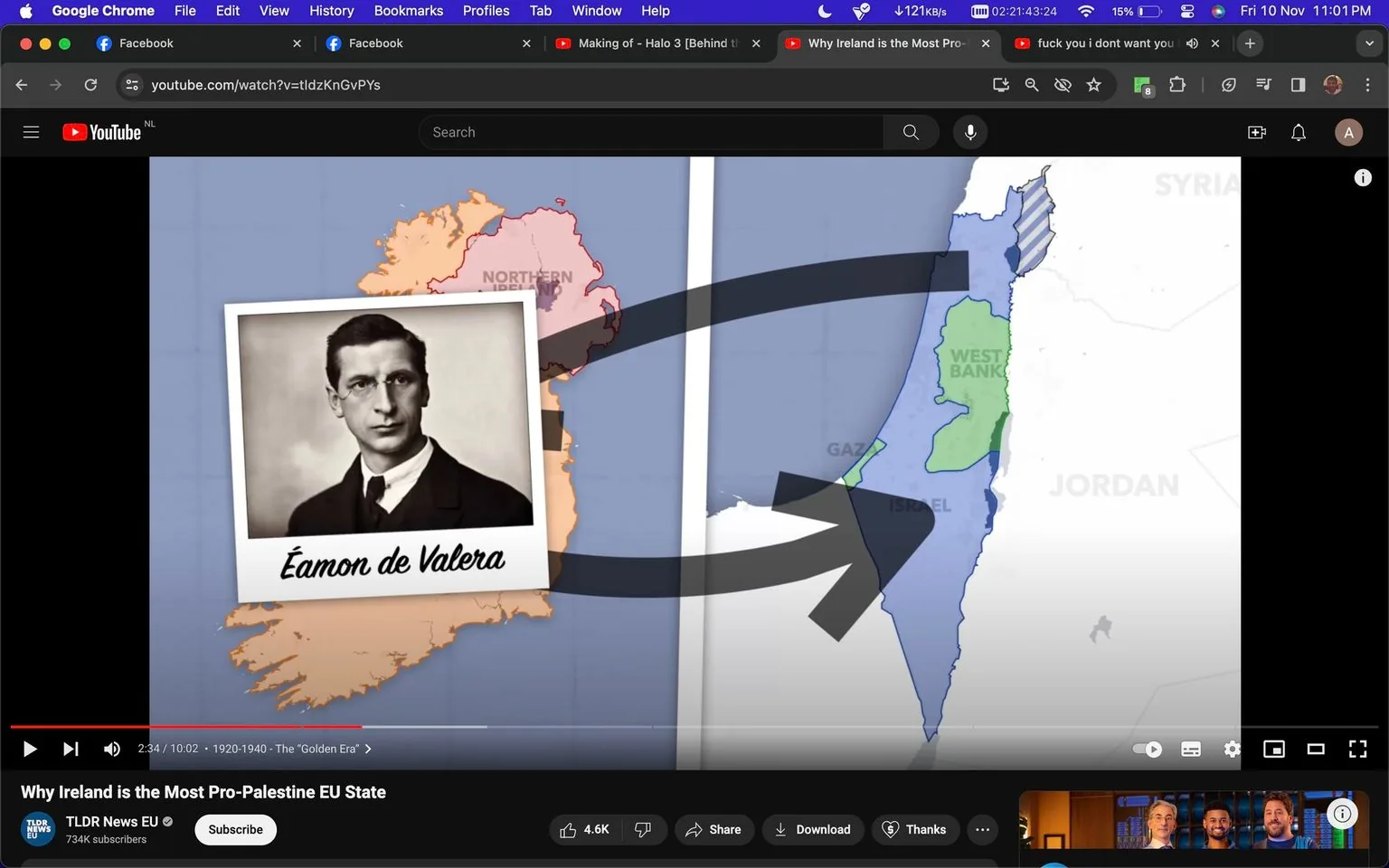This screenshot has height=868, width=1389.
Task: Subscribe to TLDR News EU
Action: point(235,829)
